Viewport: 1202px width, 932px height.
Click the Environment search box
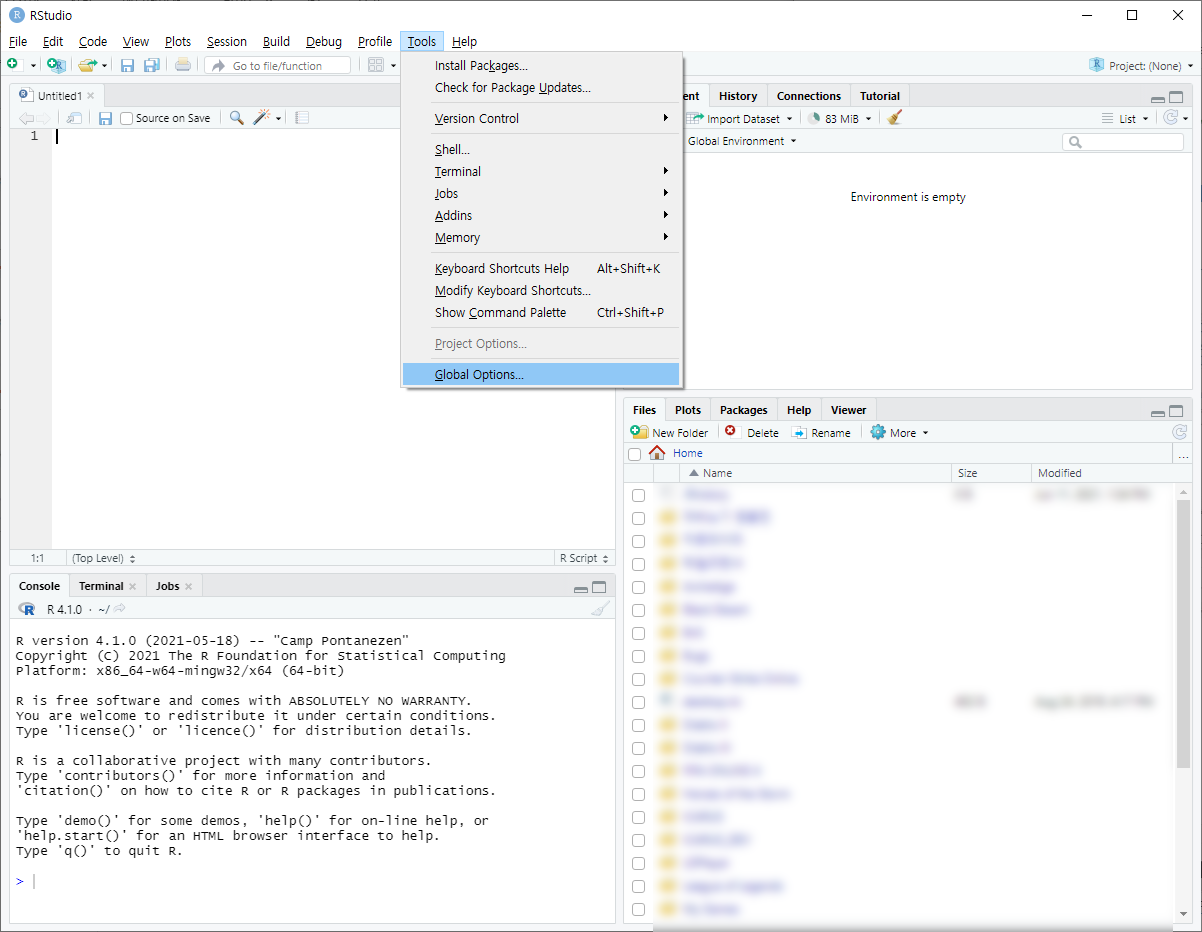click(1123, 142)
